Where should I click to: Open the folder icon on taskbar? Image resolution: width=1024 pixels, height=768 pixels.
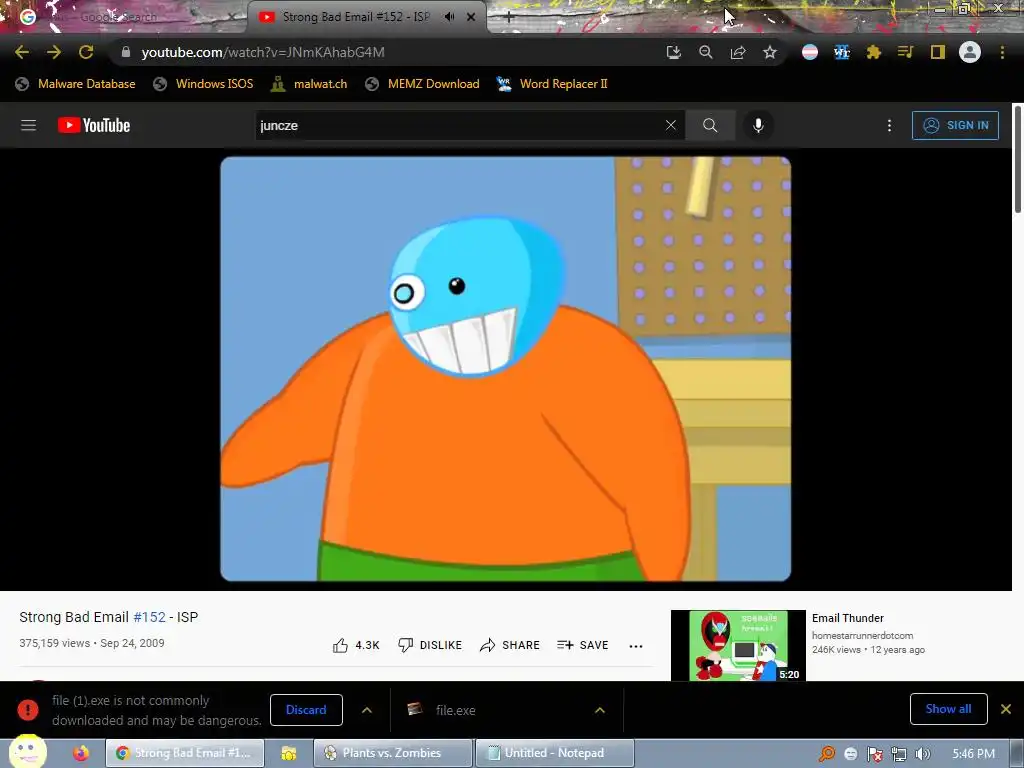pyautogui.click(x=289, y=753)
